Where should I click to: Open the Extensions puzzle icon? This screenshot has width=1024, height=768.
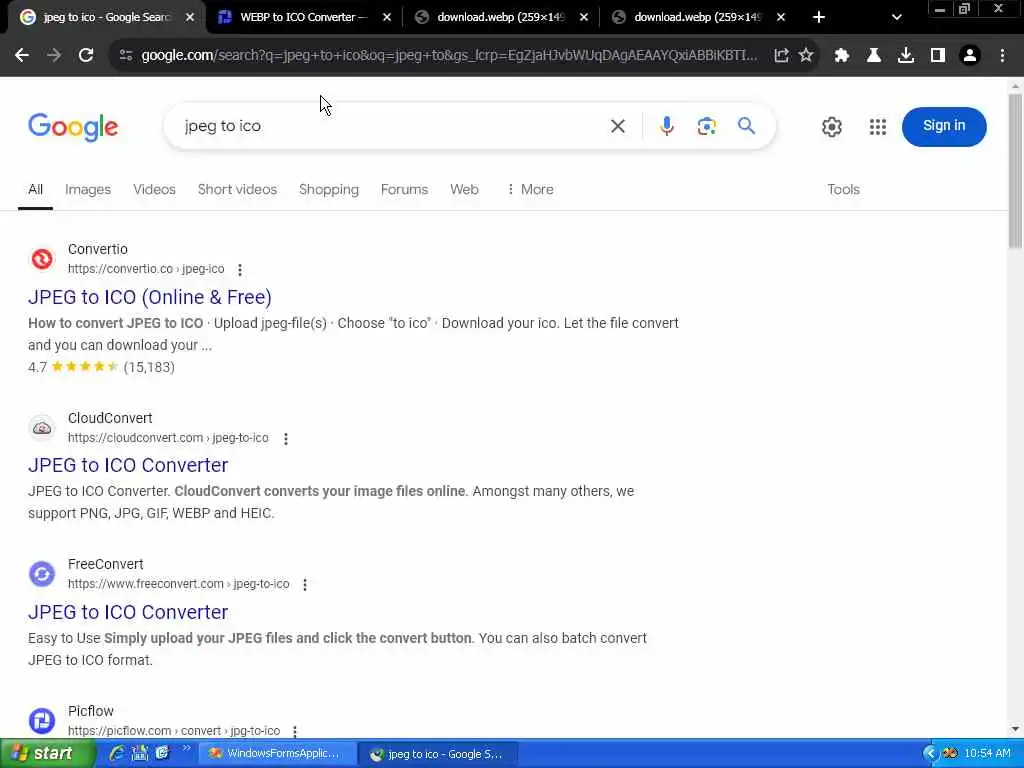[842, 56]
